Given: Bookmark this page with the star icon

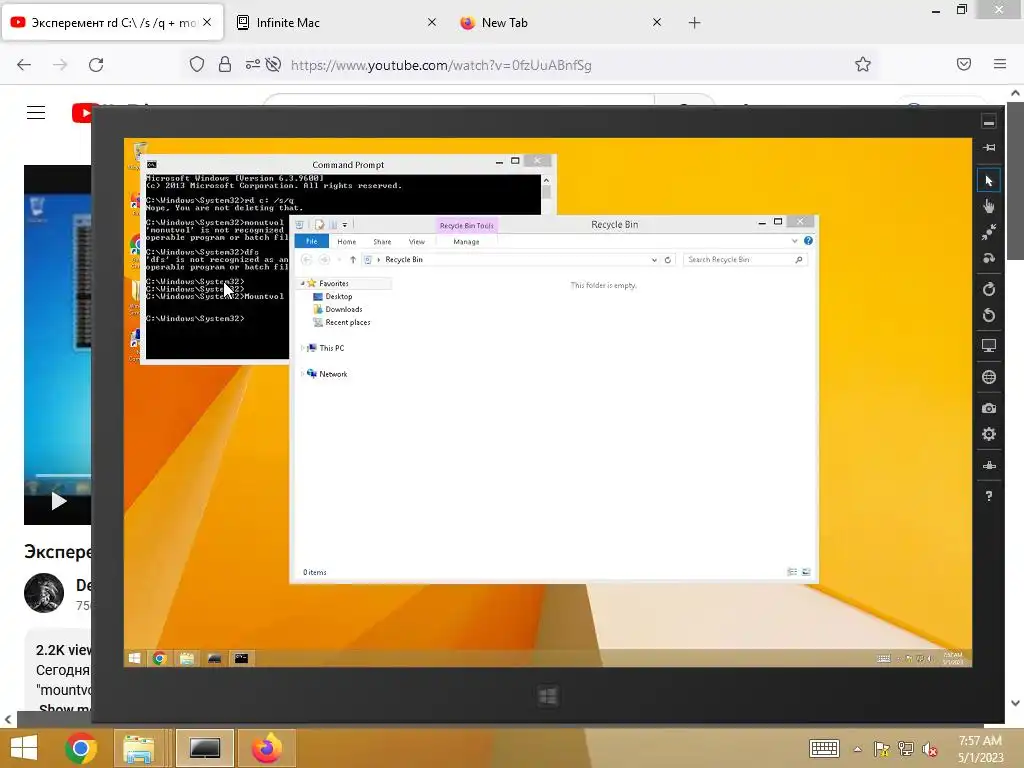Looking at the screenshot, I should 863,64.
